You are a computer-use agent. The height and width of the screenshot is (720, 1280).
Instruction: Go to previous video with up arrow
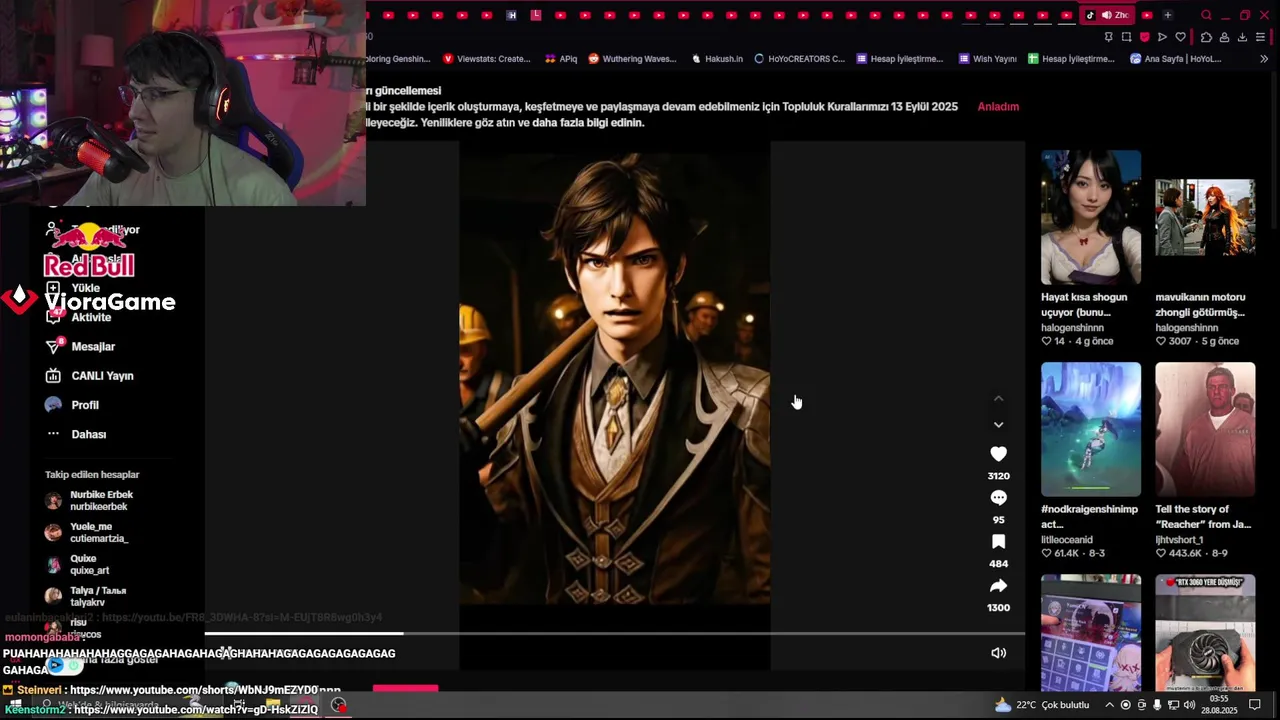[998, 398]
